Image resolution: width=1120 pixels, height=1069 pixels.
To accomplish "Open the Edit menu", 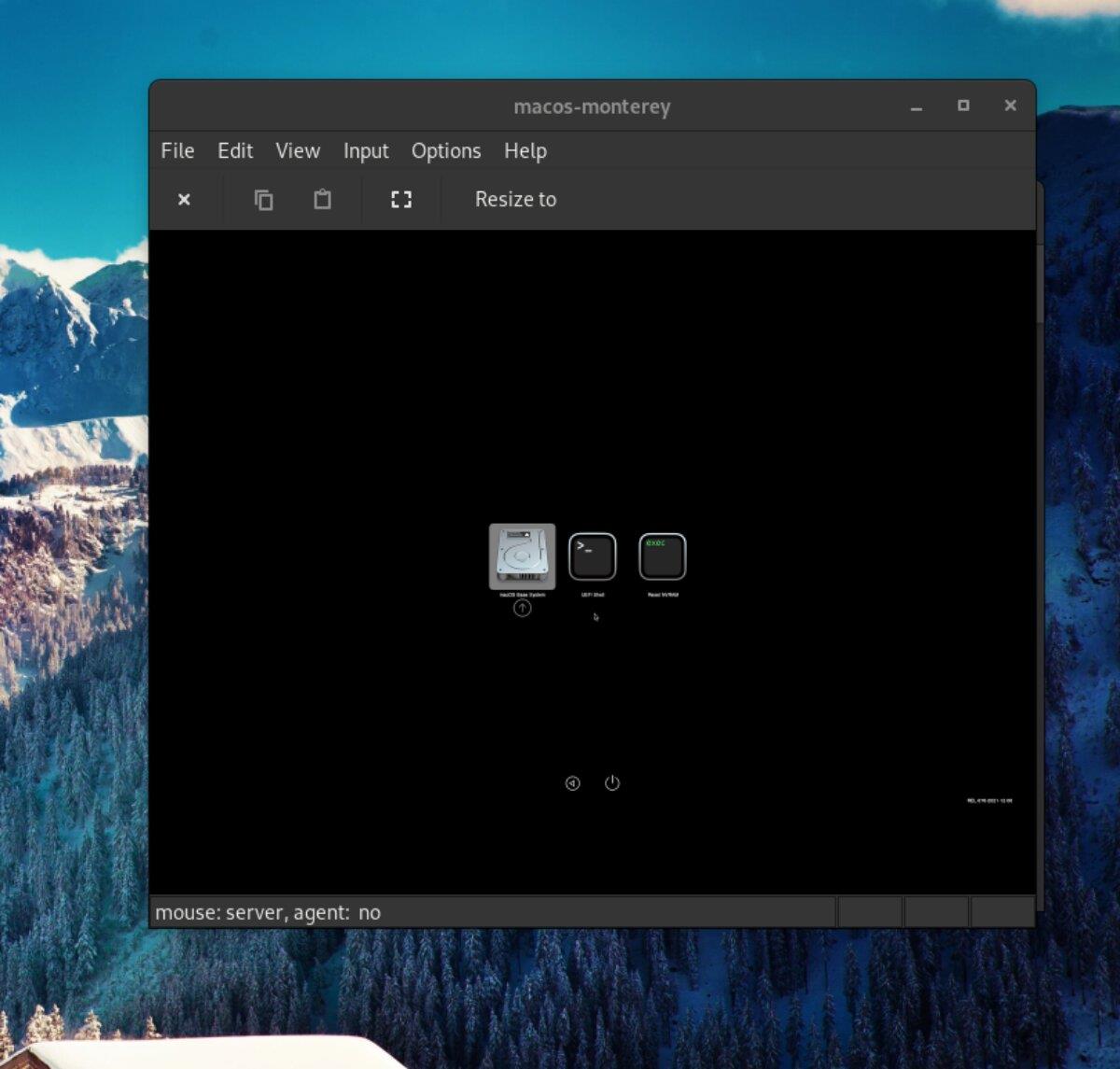I will pos(234,150).
